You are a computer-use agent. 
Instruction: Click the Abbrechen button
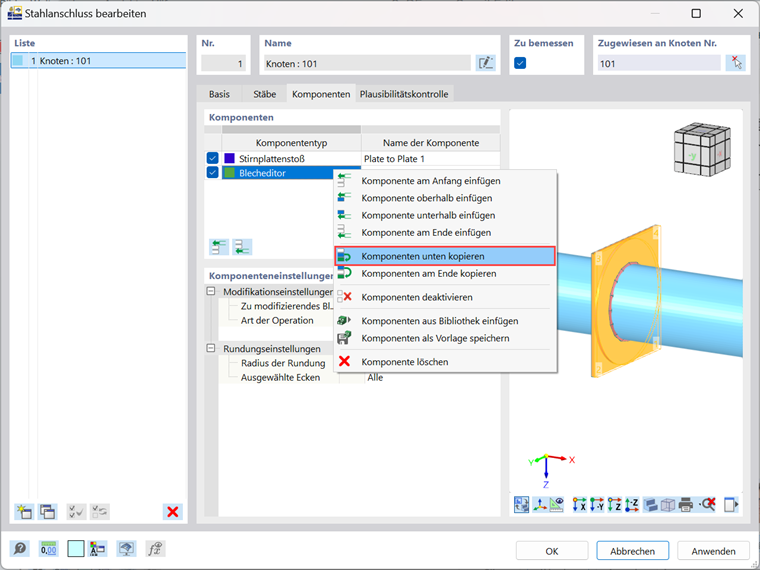coord(633,551)
